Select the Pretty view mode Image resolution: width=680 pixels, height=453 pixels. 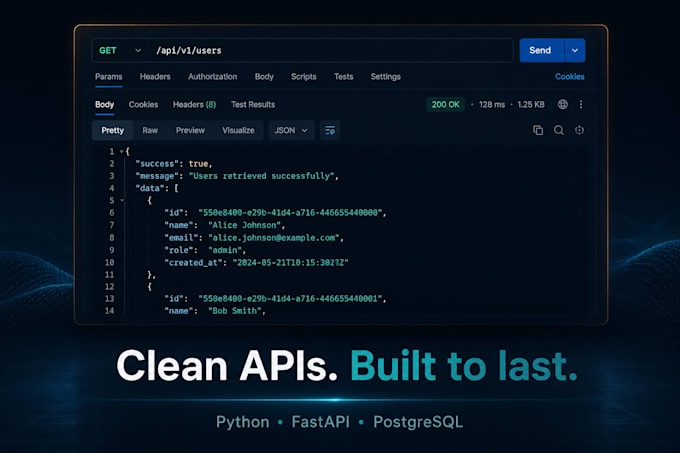113,130
